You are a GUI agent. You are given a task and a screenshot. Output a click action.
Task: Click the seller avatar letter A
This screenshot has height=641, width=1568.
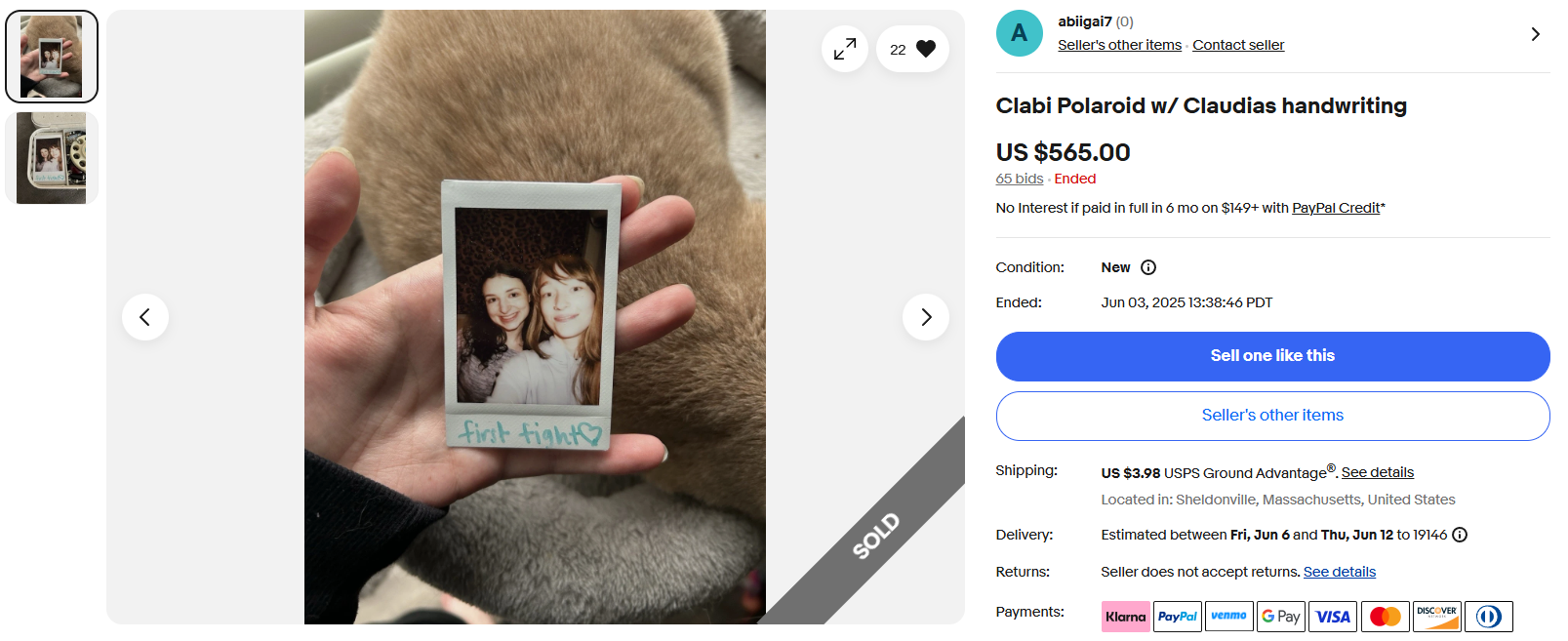[x=1020, y=33]
